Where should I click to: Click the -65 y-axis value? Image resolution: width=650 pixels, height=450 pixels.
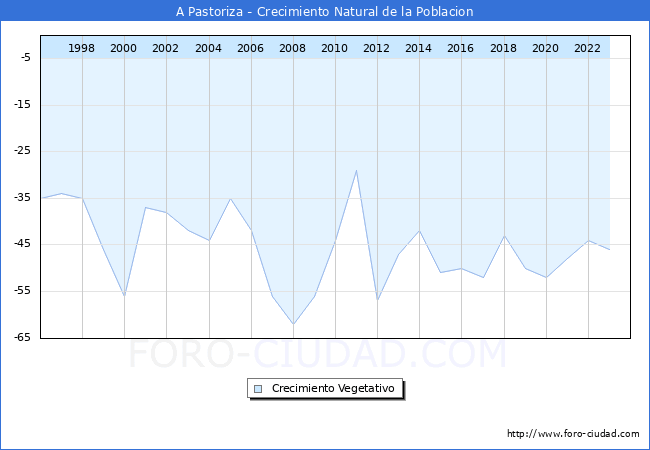pyautogui.click(x=22, y=337)
